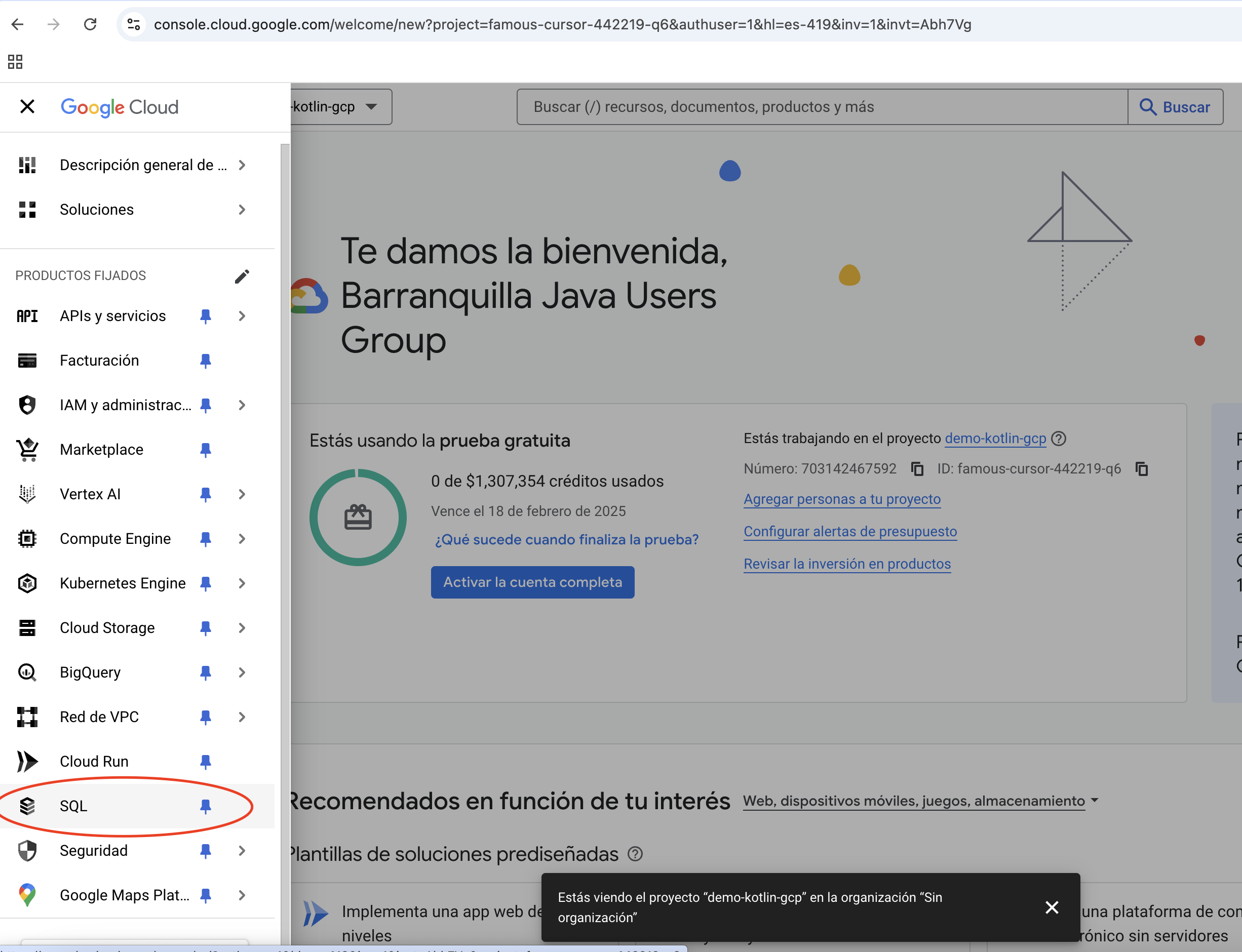This screenshot has height=952, width=1242.
Task: Click the BigQuery magnifier icon
Action: pyautogui.click(x=27, y=672)
